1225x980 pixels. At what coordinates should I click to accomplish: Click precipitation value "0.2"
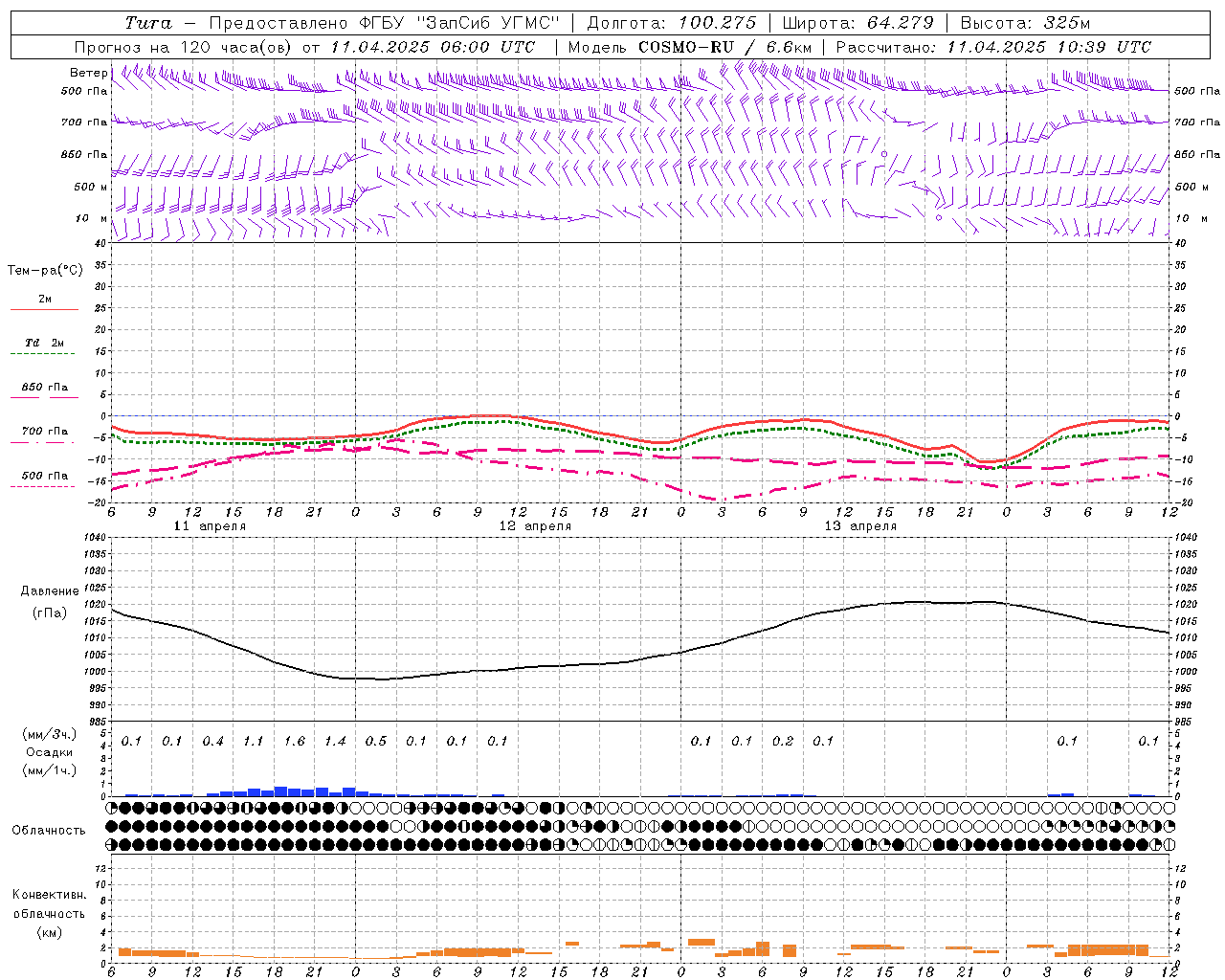(x=783, y=741)
